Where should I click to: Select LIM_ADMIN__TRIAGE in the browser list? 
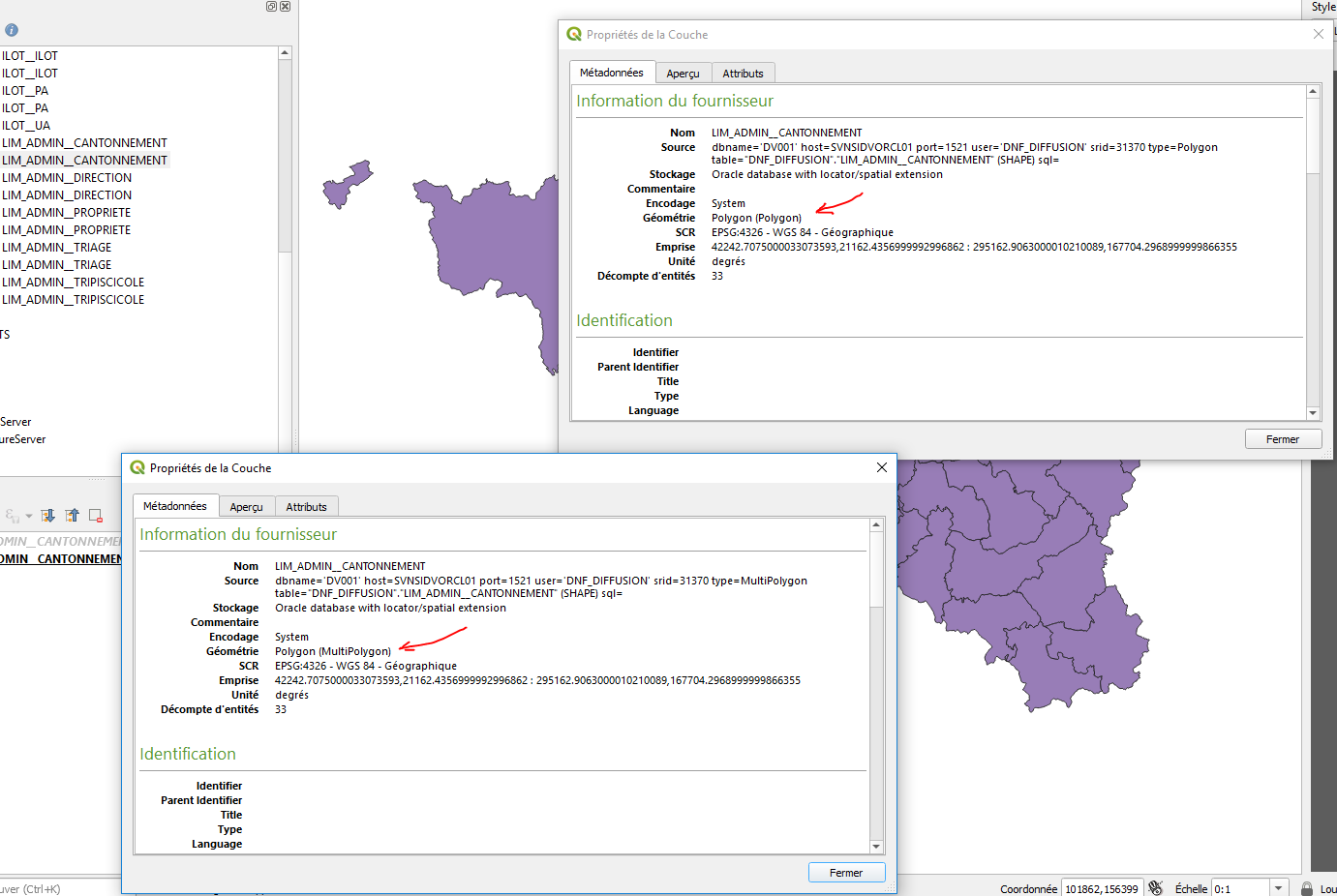point(56,247)
